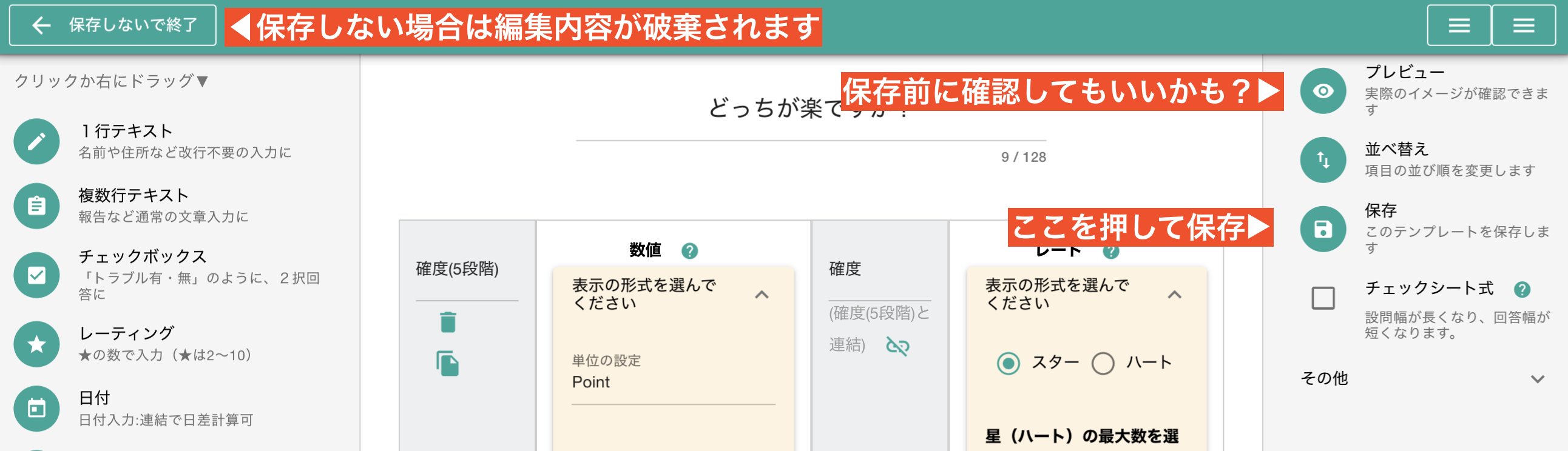Delete the 確度(5段階) item with trash icon
1568x451 pixels.
(448, 321)
